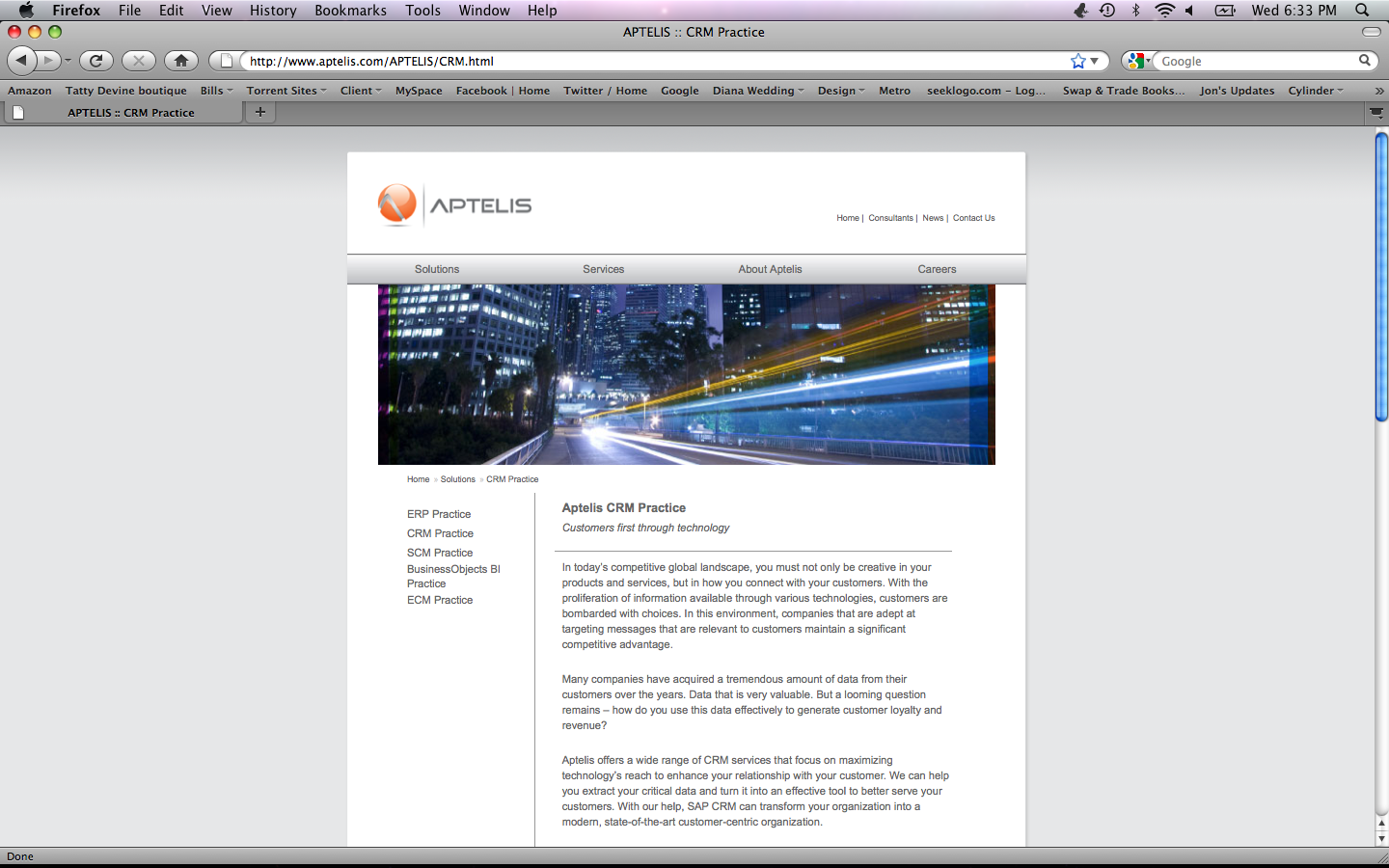Viewport: 1389px width, 868px height.
Task: Open the Google search engine selector
Action: click(1137, 61)
